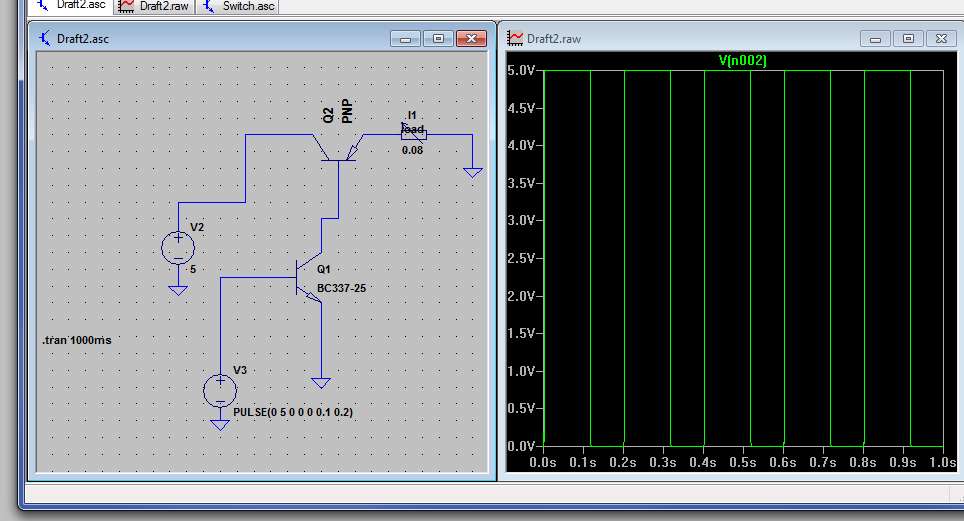Click the ground symbol under V2

coord(178,291)
